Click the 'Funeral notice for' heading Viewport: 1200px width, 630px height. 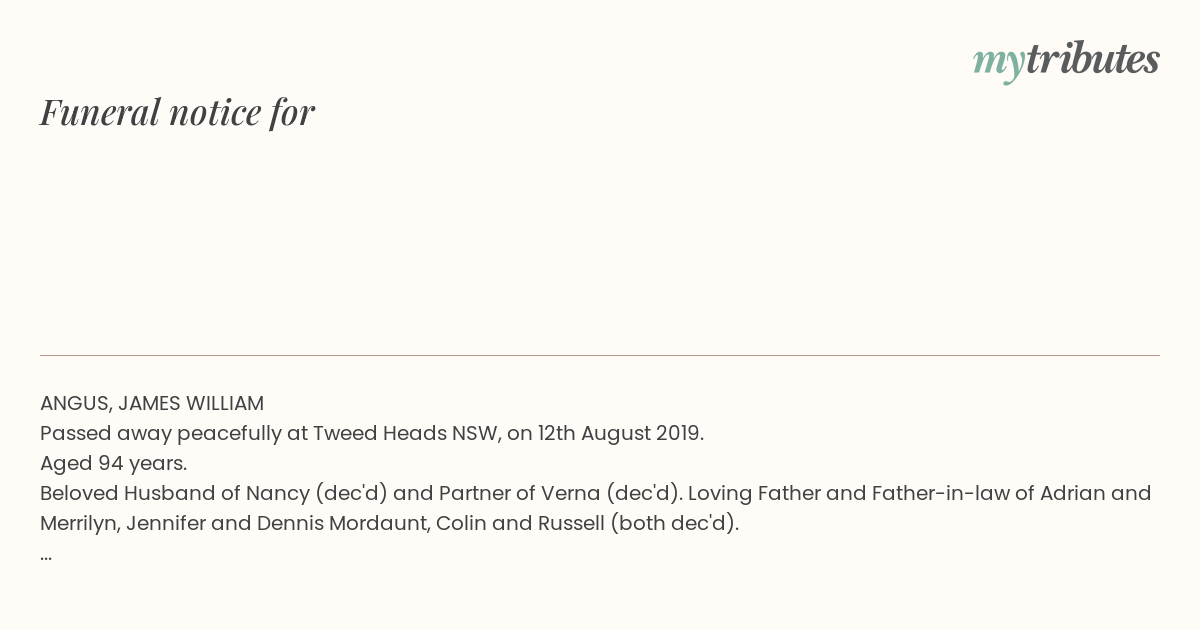(177, 112)
